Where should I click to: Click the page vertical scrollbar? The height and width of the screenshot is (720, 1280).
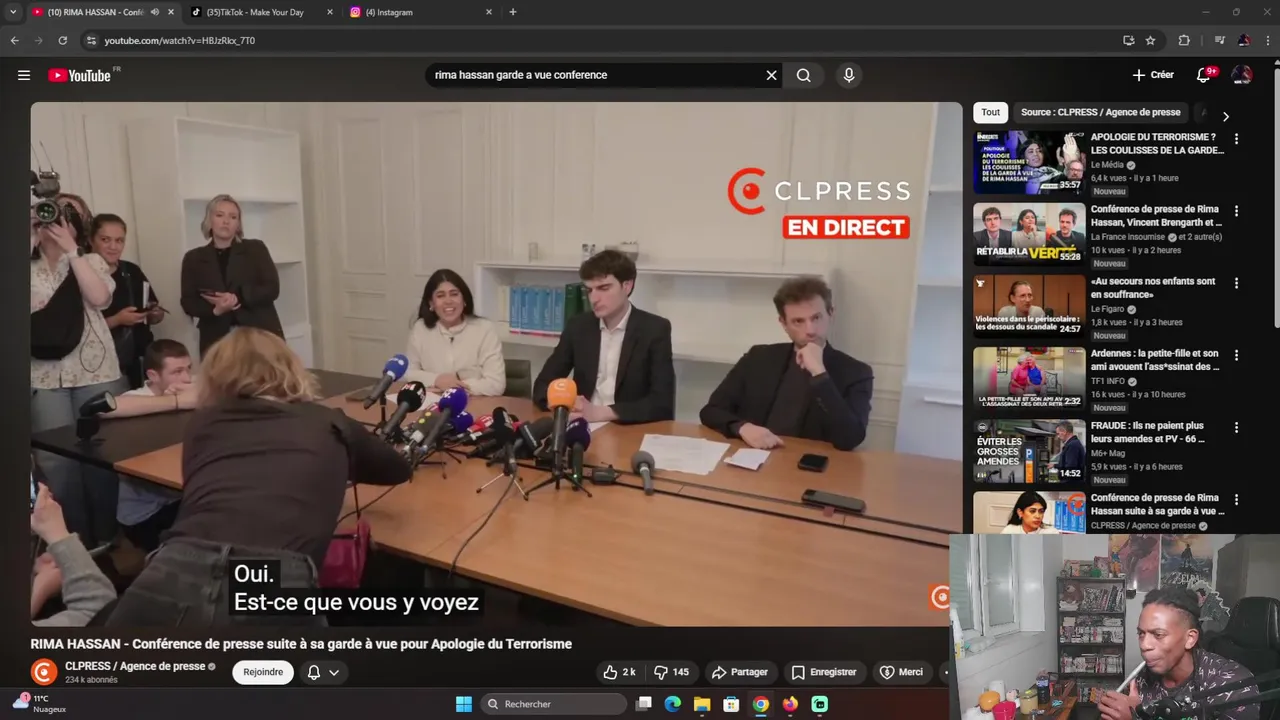click(1275, 200)
